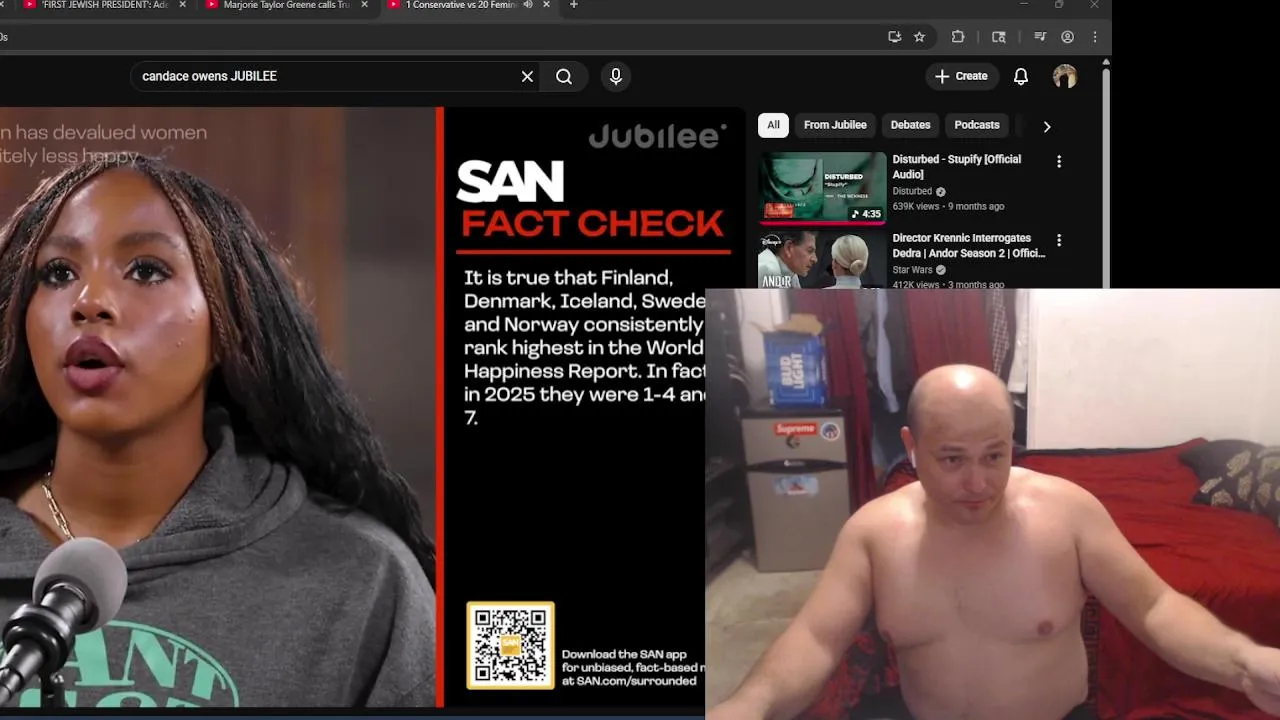Screen dimensions: 1280x720
Task: Click the Create button
Action: (961, 76)
